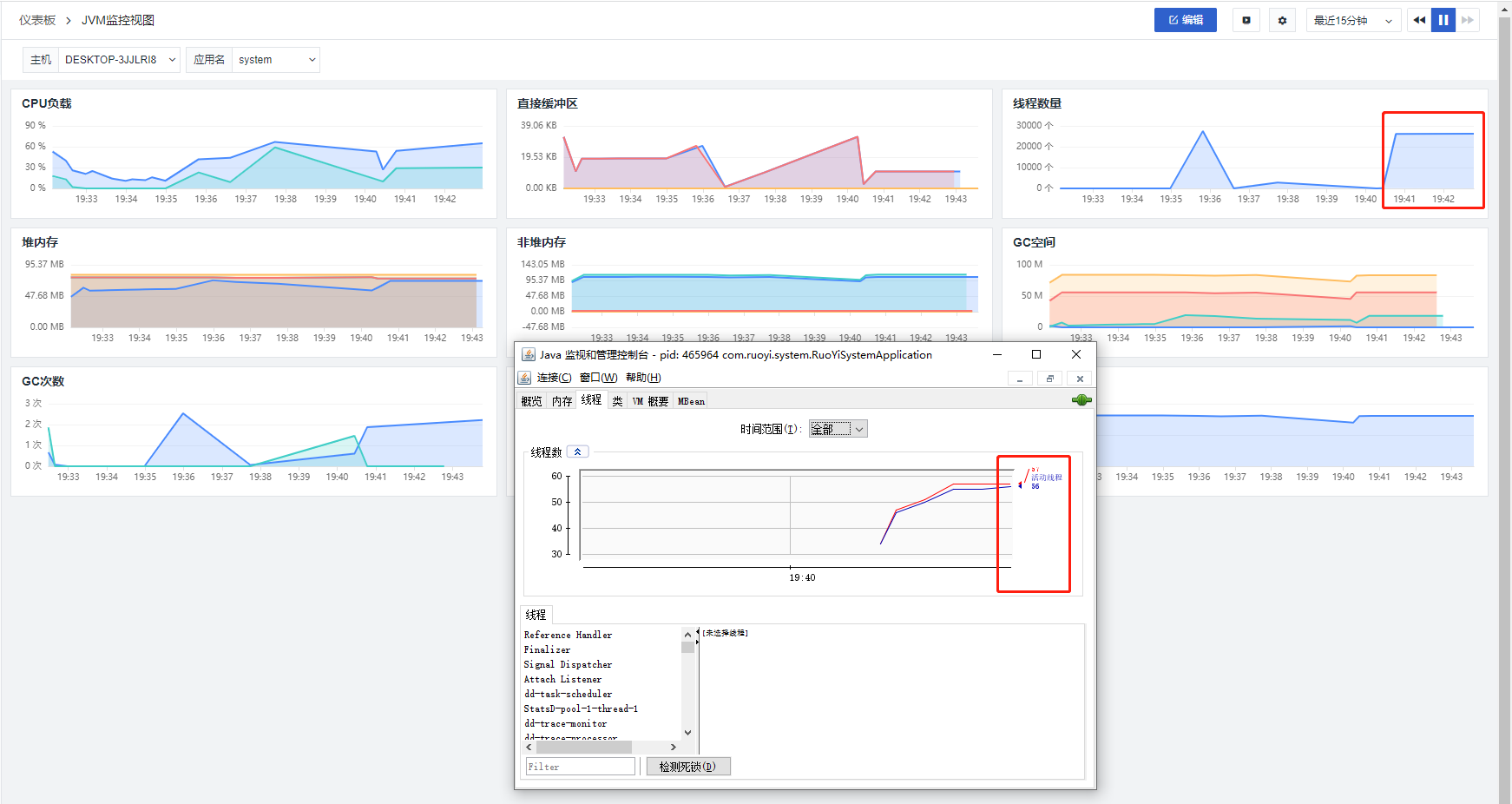Click the 直接缓冲区 panel title
This screenshot has width=1512, height=804.
(548, 103)
